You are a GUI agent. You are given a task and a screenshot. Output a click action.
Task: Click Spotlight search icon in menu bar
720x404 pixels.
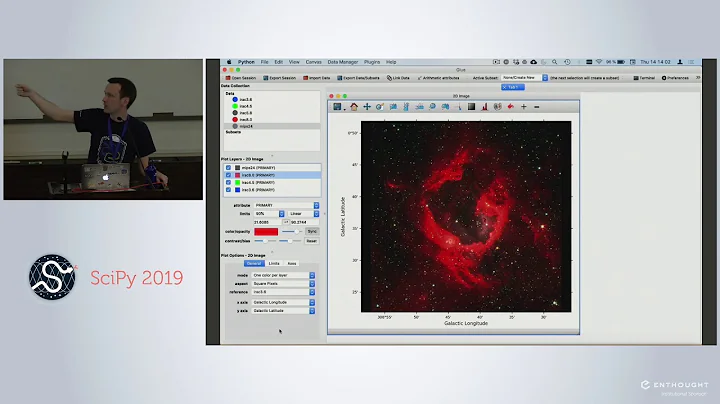point(555,62)
